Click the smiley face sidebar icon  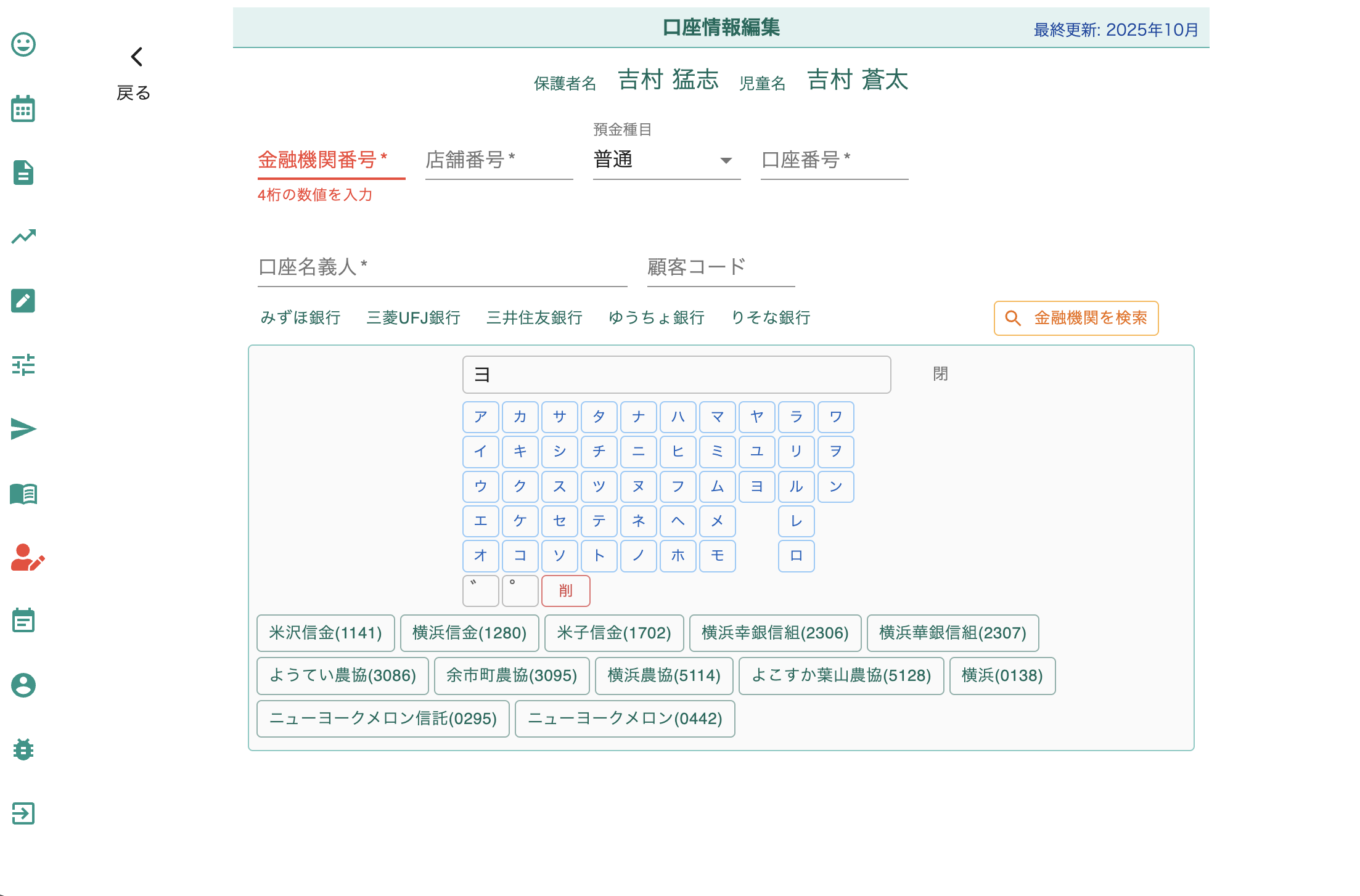23,44
